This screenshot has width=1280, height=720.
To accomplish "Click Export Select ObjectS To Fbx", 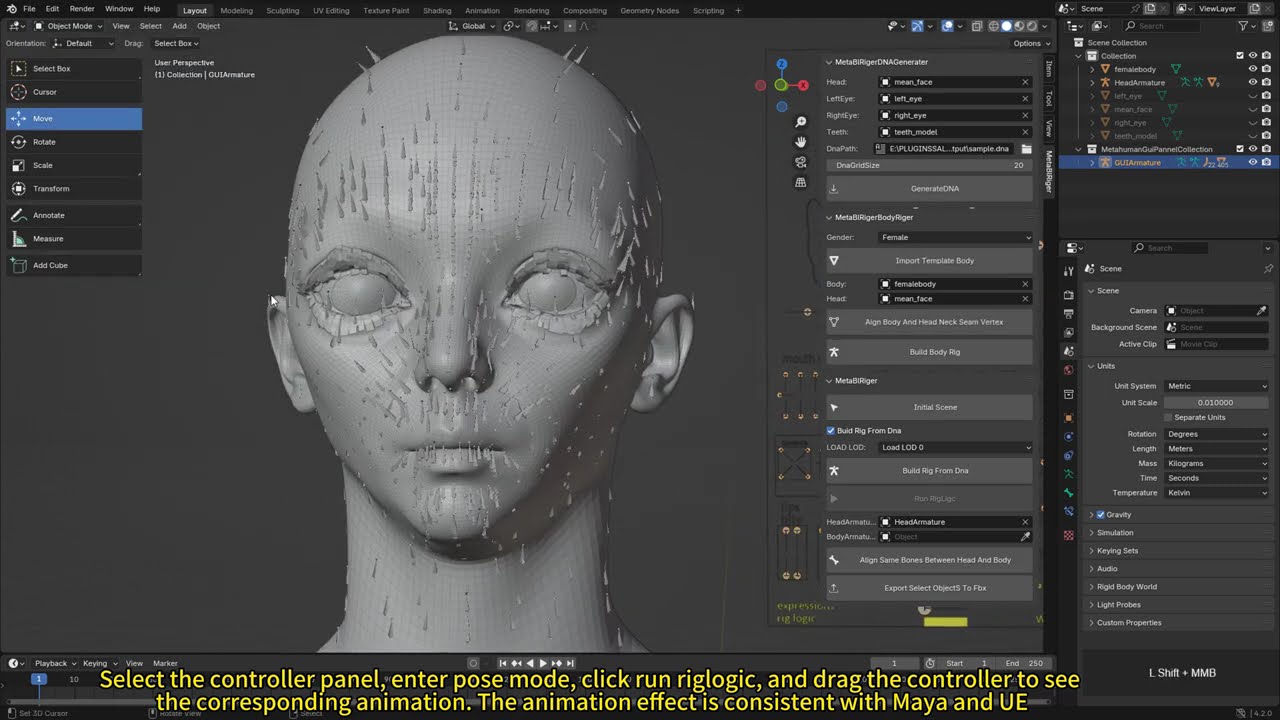I will point(929,588).
